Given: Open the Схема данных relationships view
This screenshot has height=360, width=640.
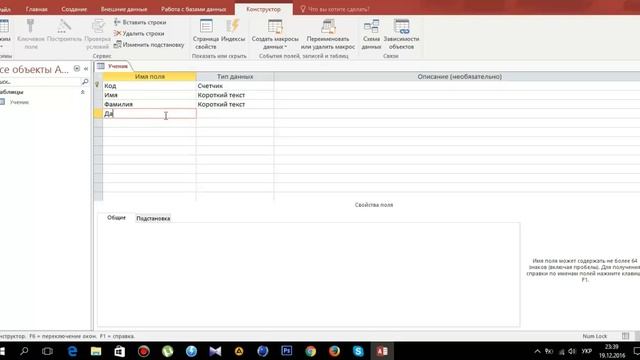Looking at the screenshot, I should point(371,34).
